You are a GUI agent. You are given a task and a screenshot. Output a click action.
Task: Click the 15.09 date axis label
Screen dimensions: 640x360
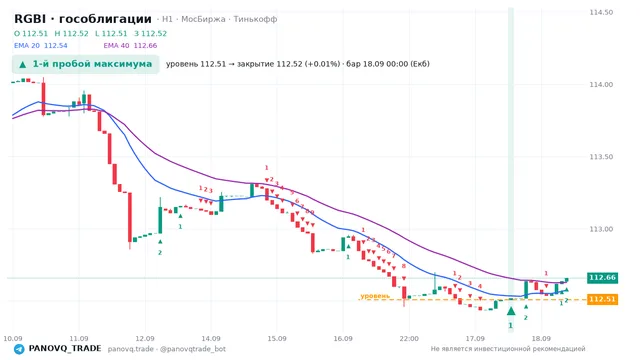(x=277, y=338)
